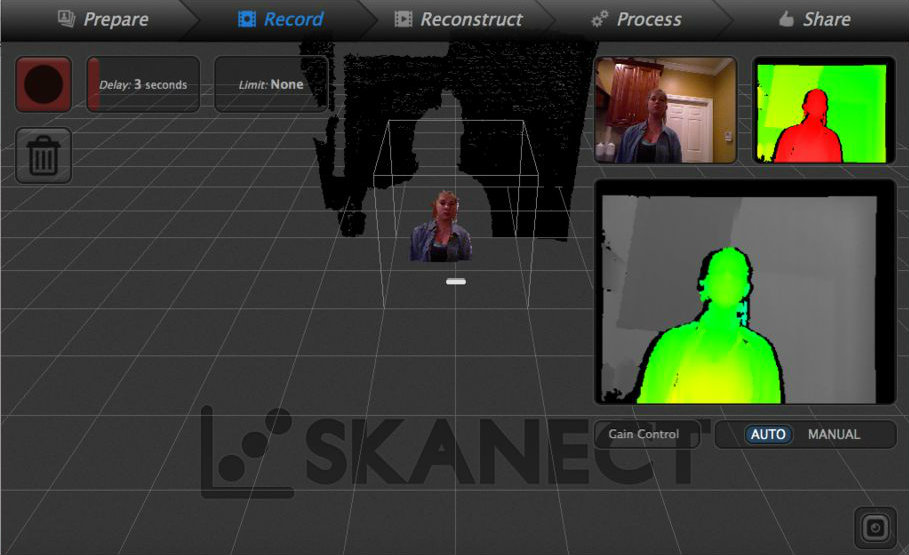This screenshot has height=555, width=909.
Task: Adjust the Limit None slider
Action: pos(271,84)
